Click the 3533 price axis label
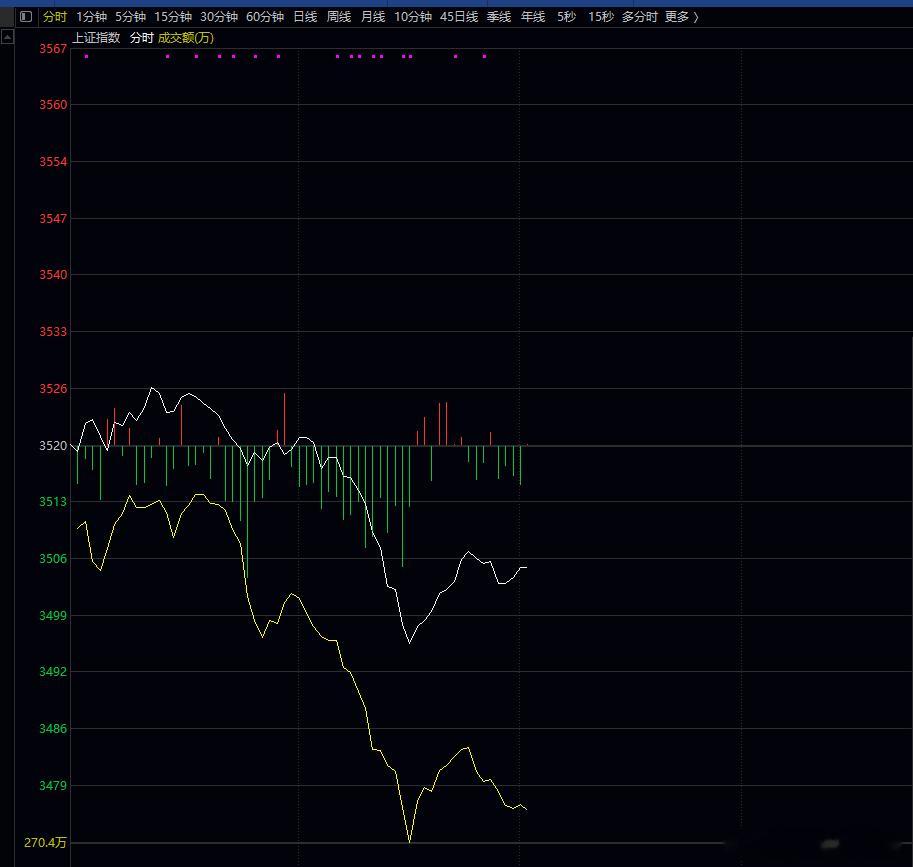Viewport: 913px width, 867px height. [53, 332]
